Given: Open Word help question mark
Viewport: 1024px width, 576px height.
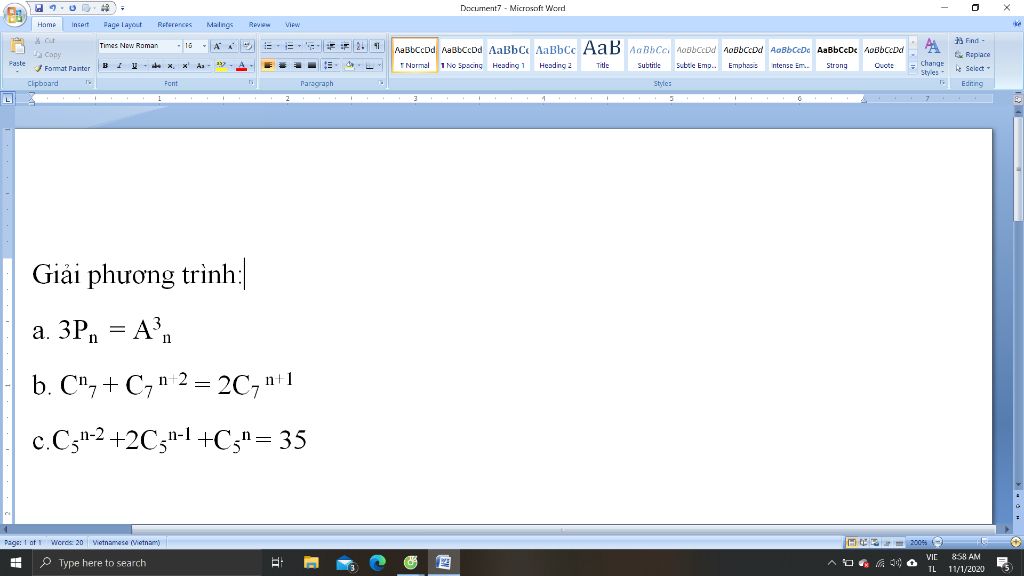Looking at the screenshot, I should 1017,24.
